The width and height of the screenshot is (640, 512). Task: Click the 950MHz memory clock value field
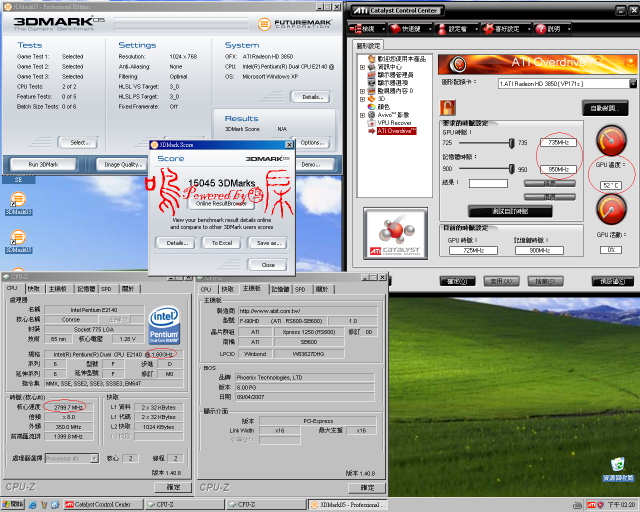558,169
